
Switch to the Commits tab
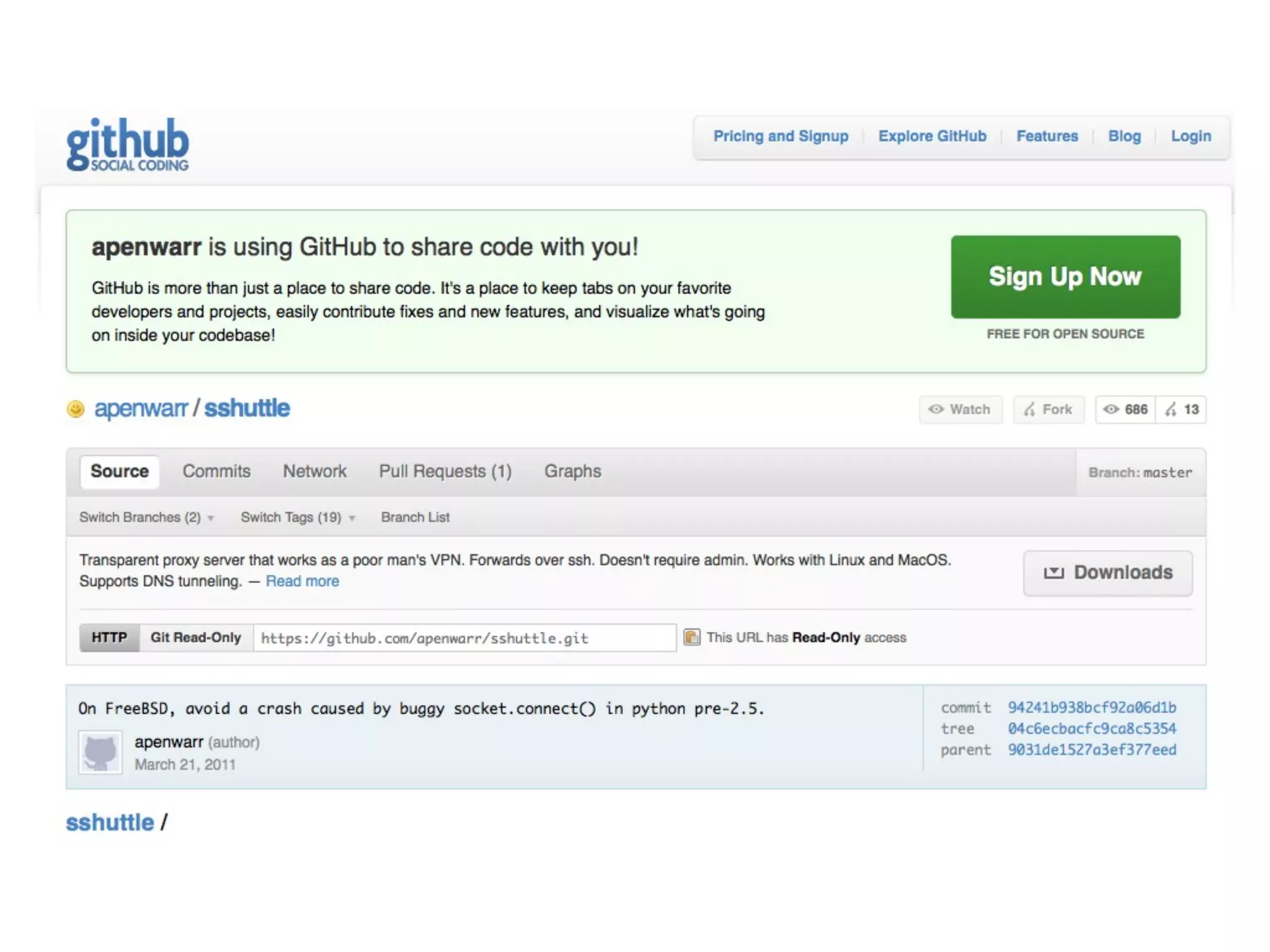[216, 472]
